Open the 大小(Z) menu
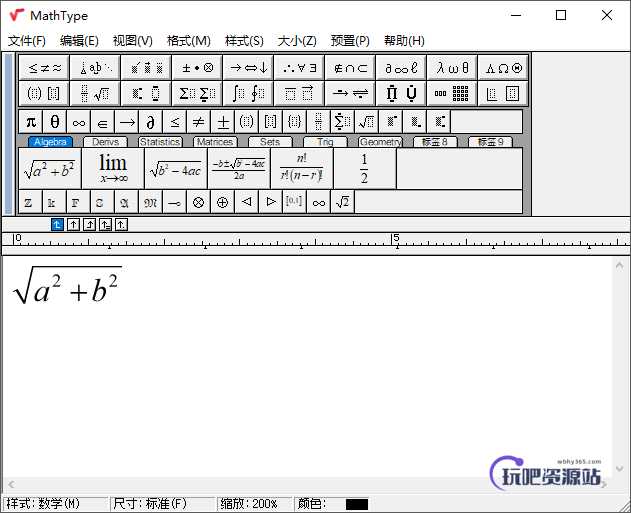631x513 pixels. pyautogui.click(x=297, y=41)
